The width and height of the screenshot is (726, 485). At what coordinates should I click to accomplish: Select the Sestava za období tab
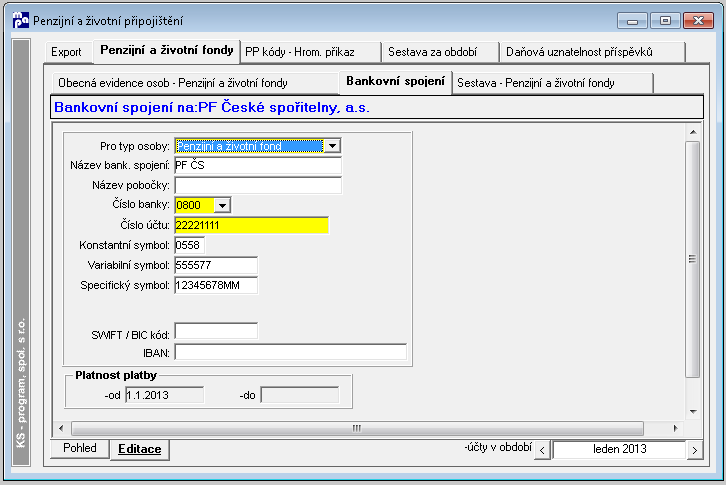tap(440, 52)
